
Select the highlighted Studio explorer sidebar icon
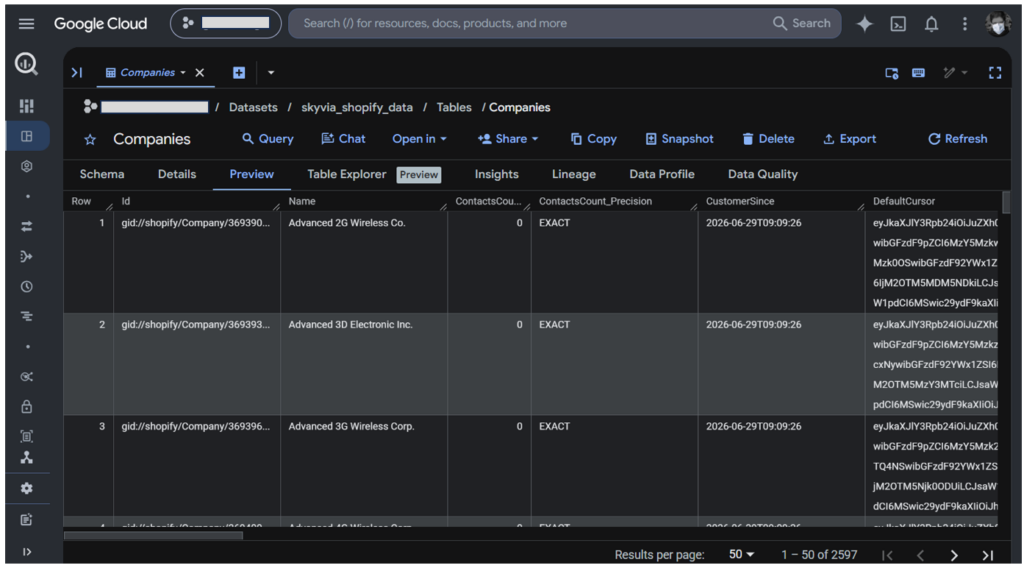27,136
